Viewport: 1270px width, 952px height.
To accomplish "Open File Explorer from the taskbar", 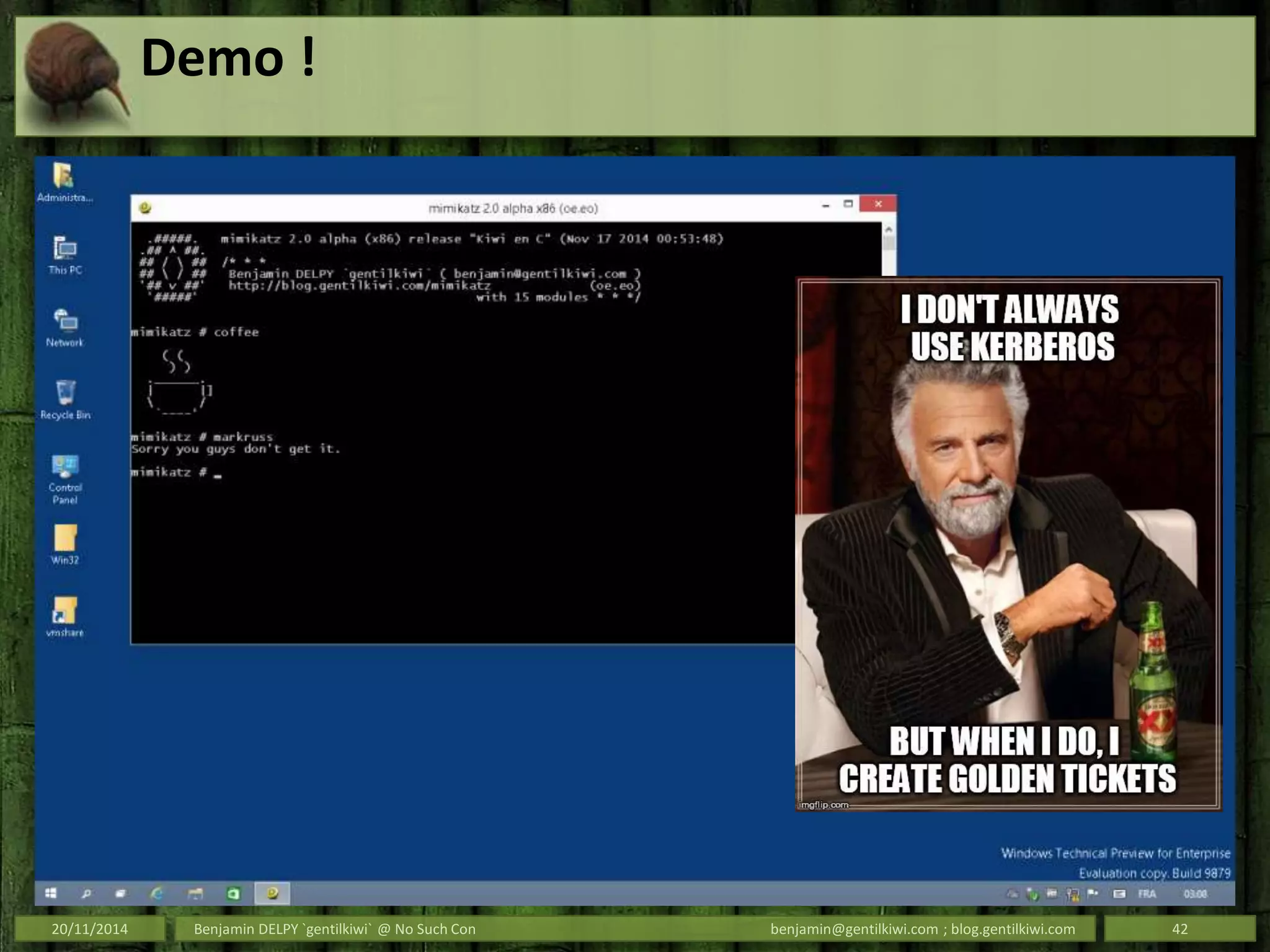I will click(x=195, y=893).
